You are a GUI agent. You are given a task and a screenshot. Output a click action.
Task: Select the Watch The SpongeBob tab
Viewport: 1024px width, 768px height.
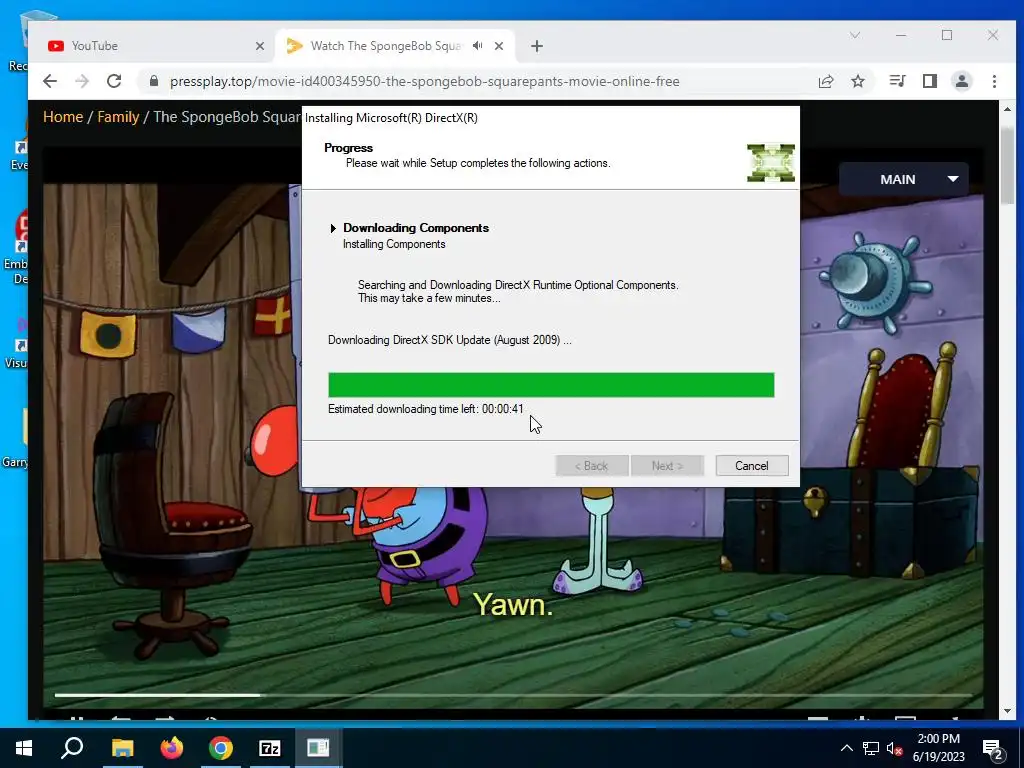point(385,46)
